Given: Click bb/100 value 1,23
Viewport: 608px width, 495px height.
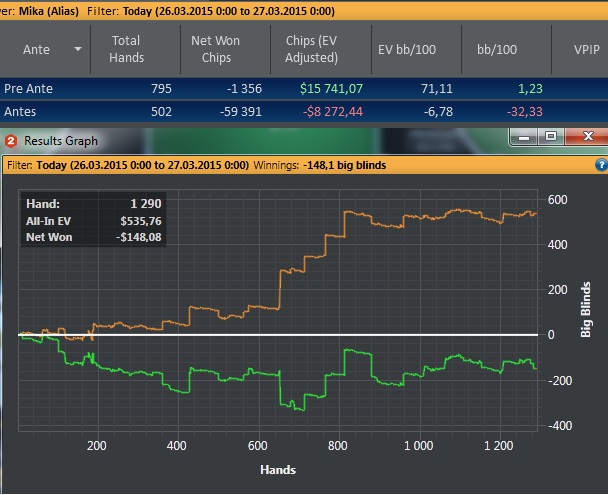Looking at the screenshot, I should (530, 89).
